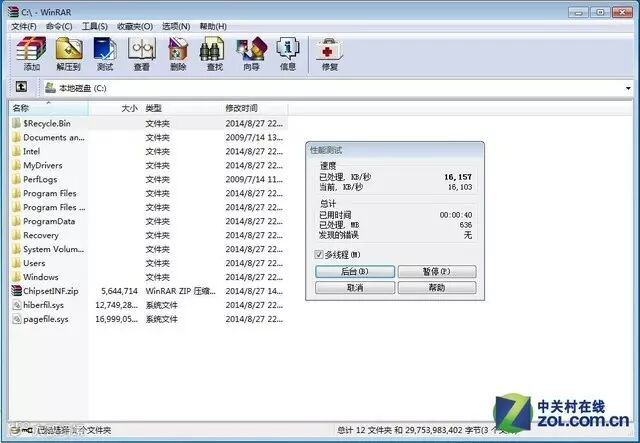Open the Options (选项) menu

coord(176,27)
